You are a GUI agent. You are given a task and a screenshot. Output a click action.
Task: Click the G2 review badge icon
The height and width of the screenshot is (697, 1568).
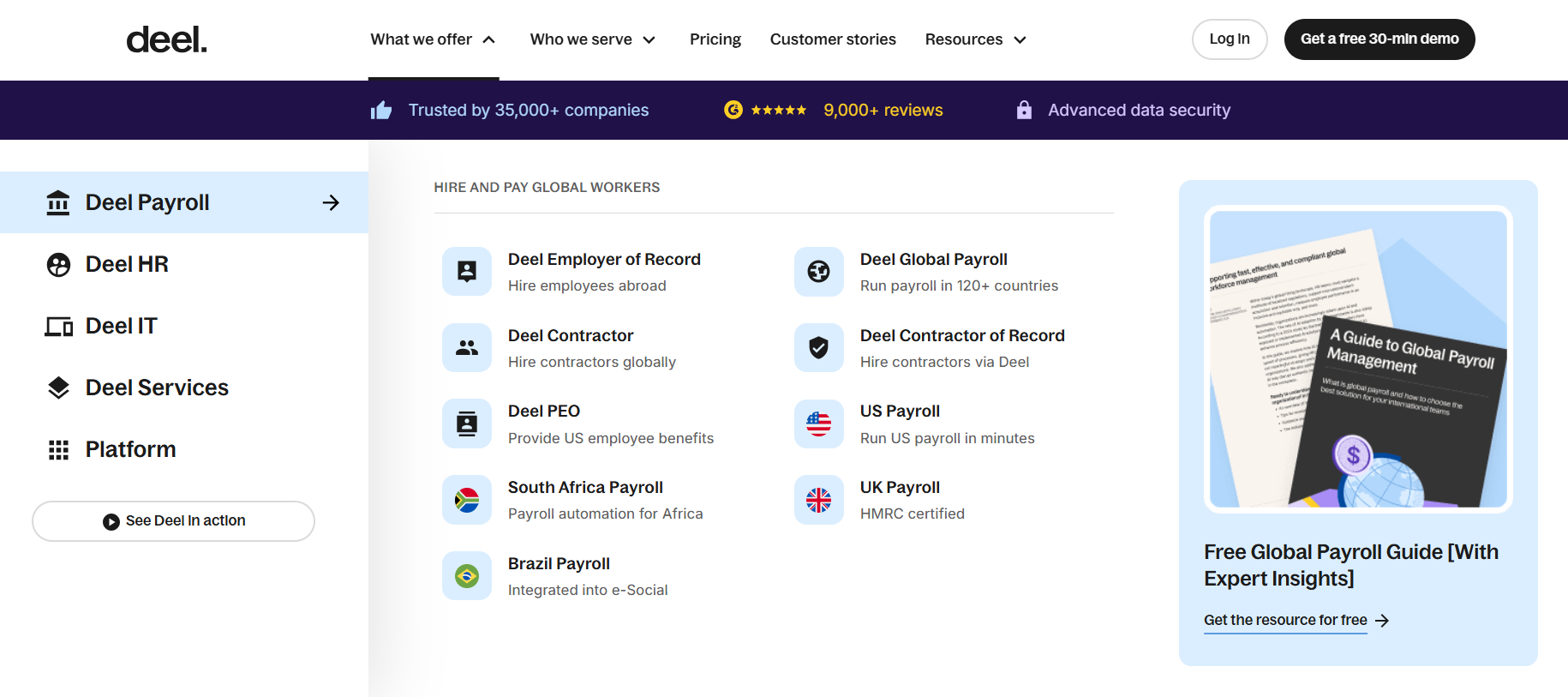pos(733,110)
